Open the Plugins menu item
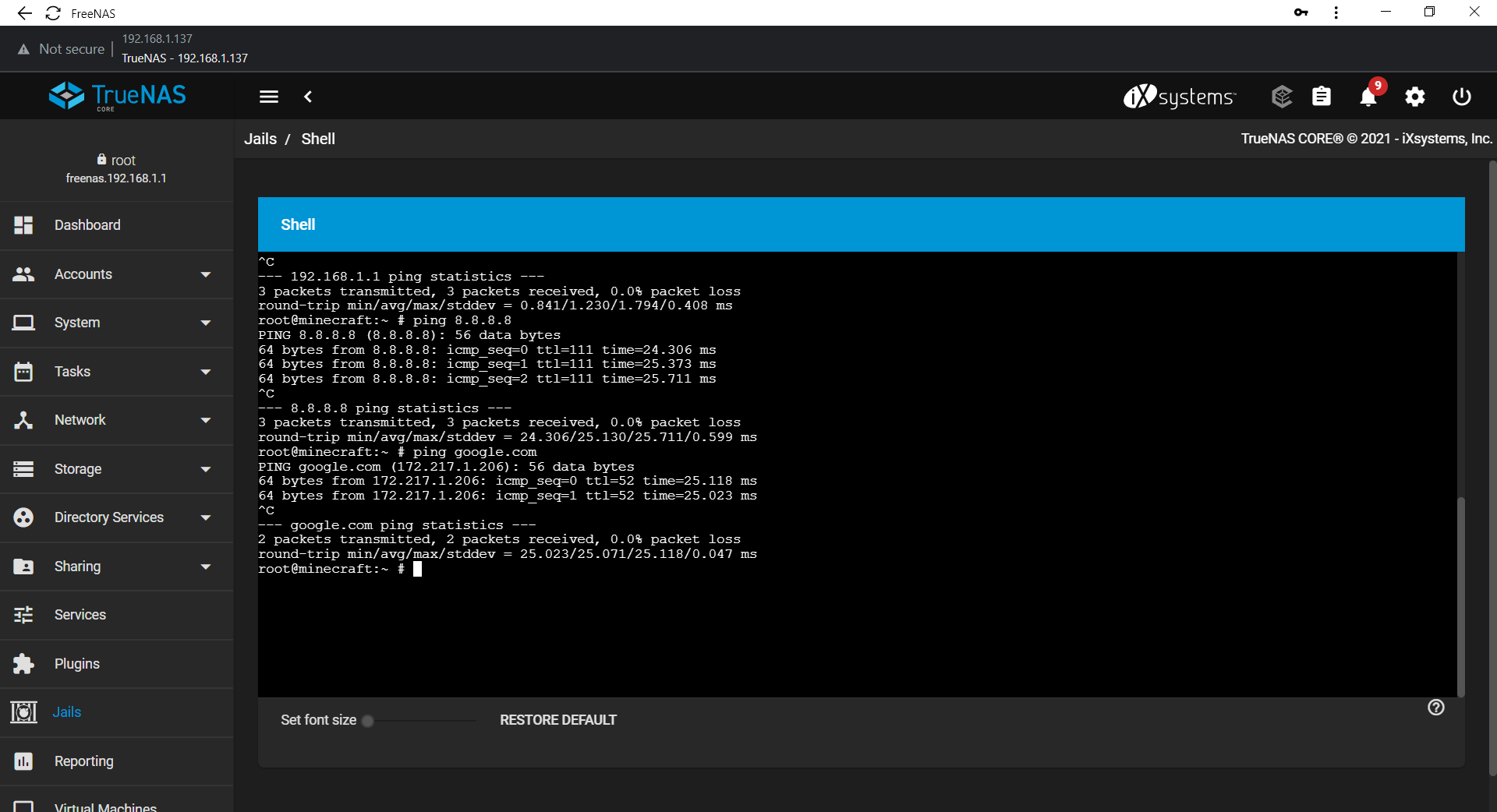 click(x=117, y=664)
